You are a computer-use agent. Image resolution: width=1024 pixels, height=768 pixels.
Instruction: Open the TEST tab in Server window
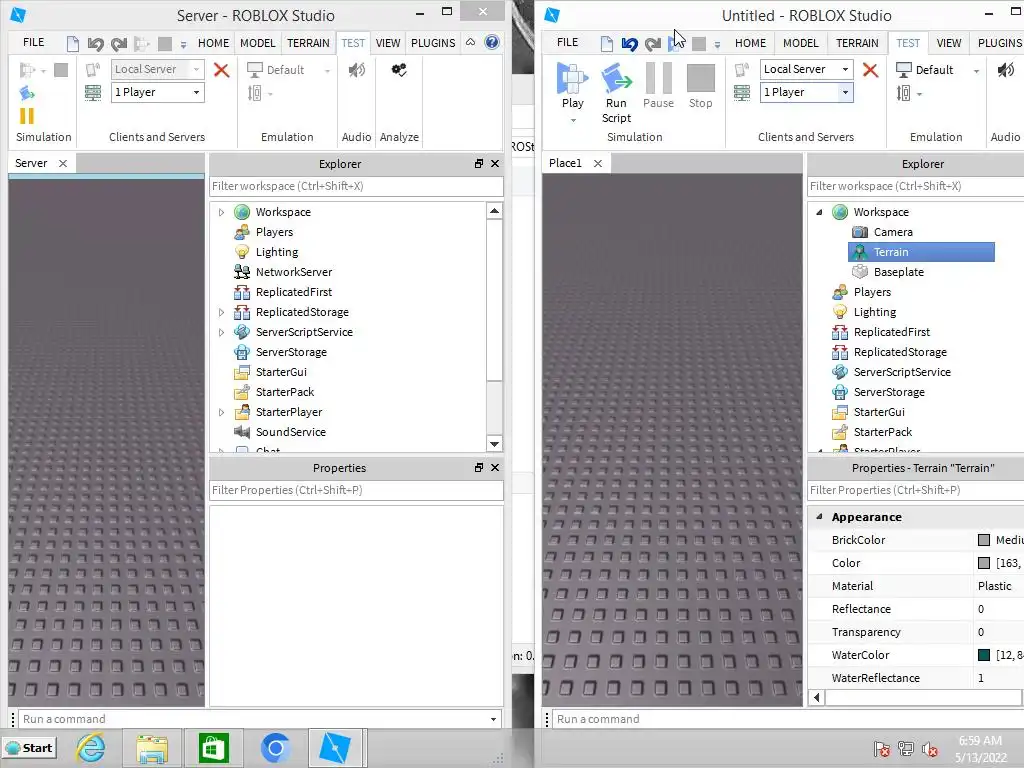point(353,43)
